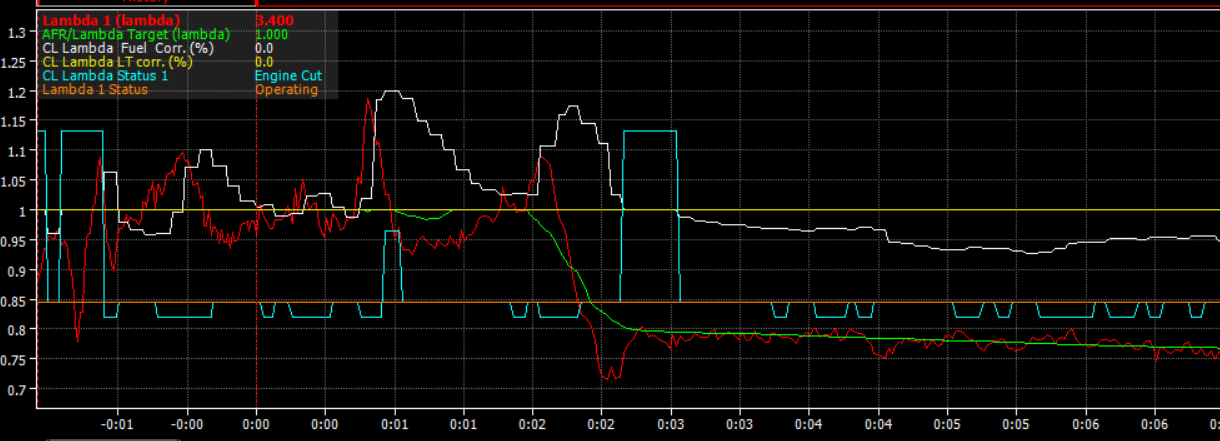Click the -0:01 time label on X axis
The image size is (1220, 441).
pos(118,424)
